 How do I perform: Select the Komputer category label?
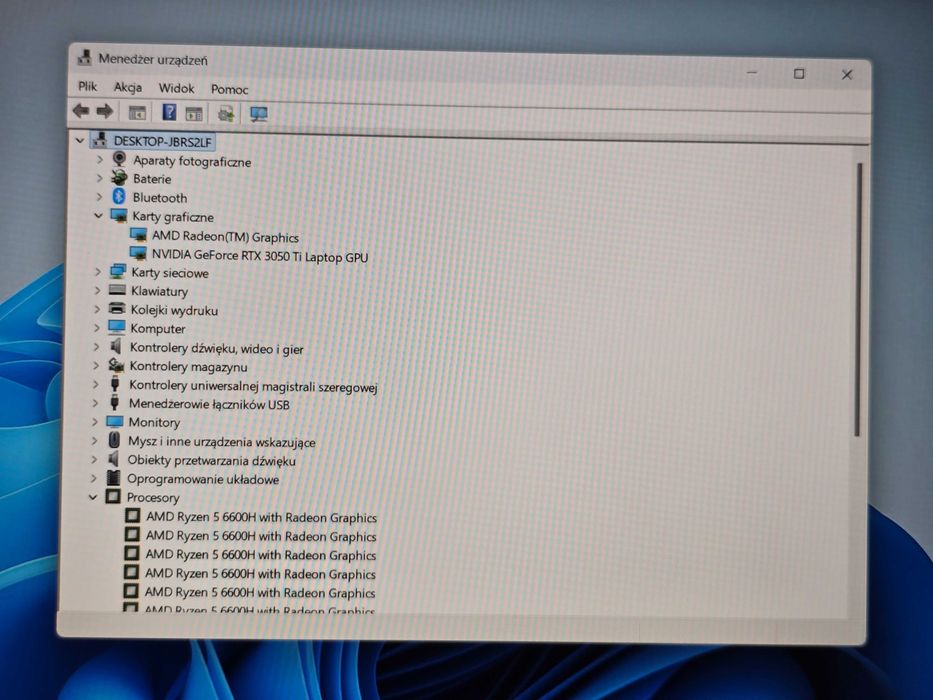tap(158, 329)
